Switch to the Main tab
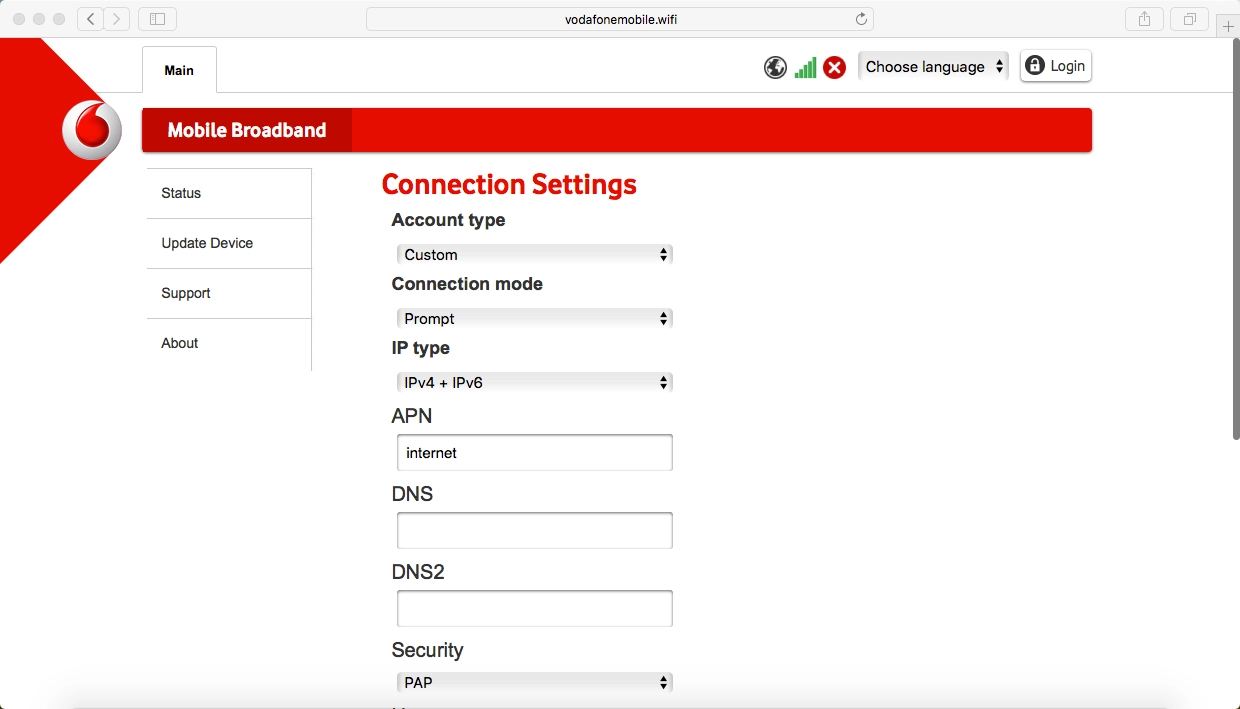The image size is (1240, 709). point(179,70)
